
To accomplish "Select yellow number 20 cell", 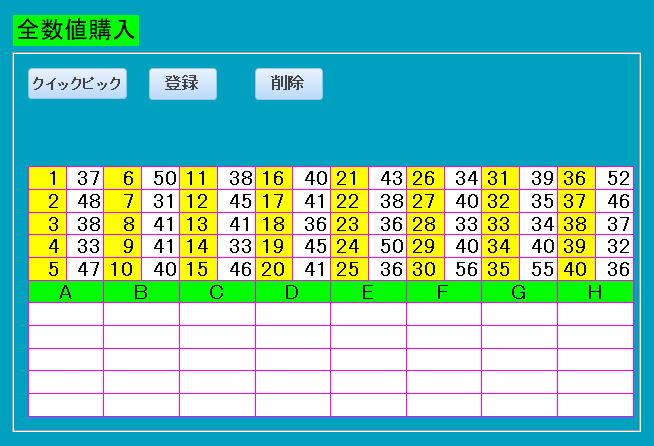I will click(274, 269).
